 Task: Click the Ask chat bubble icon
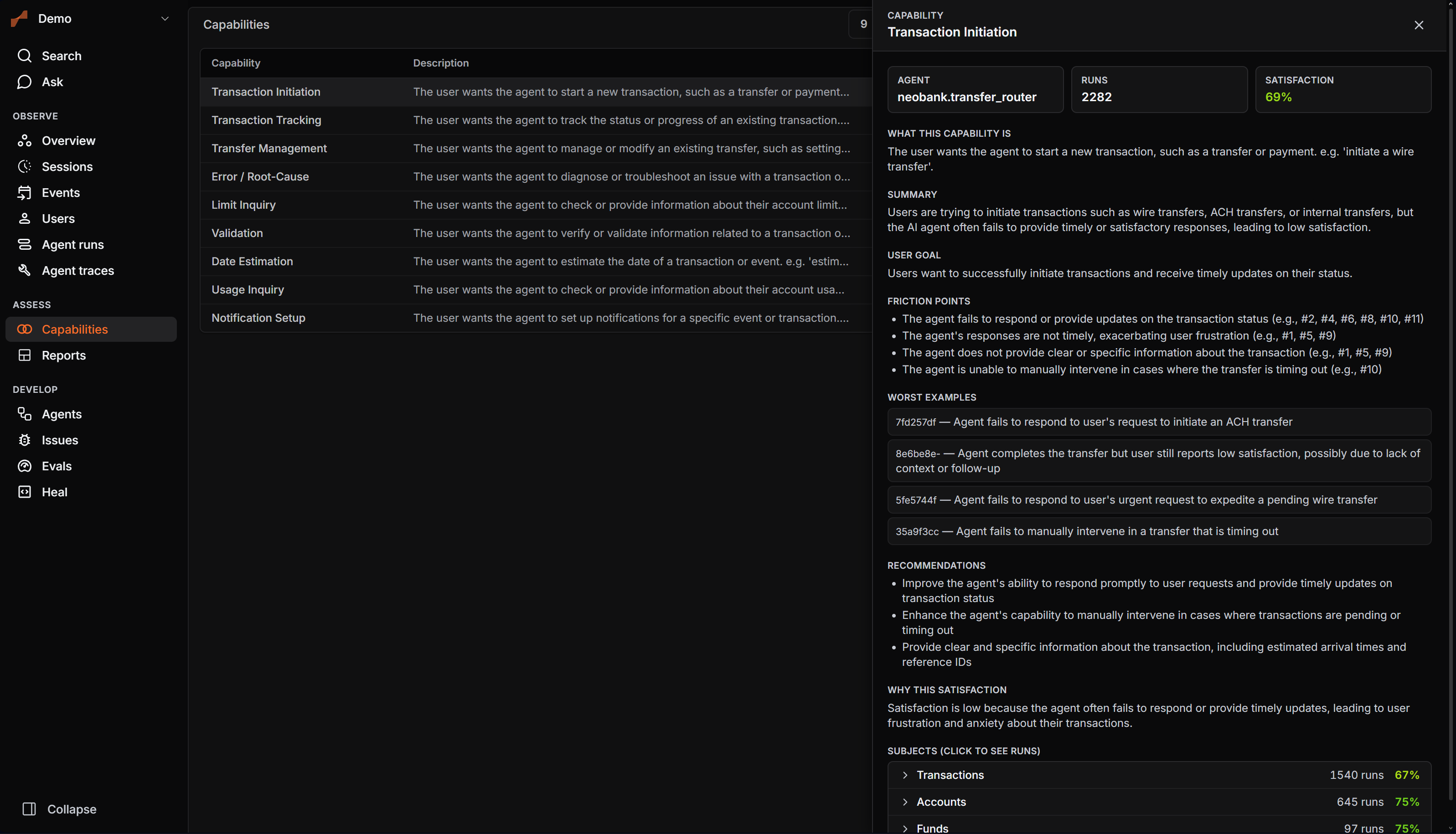click(x=24, y=82)
